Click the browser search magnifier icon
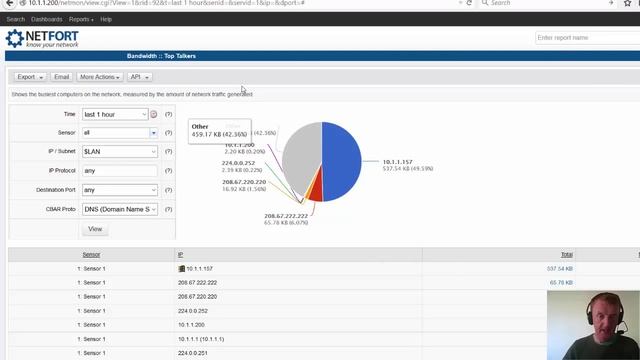 click(485, 3)
